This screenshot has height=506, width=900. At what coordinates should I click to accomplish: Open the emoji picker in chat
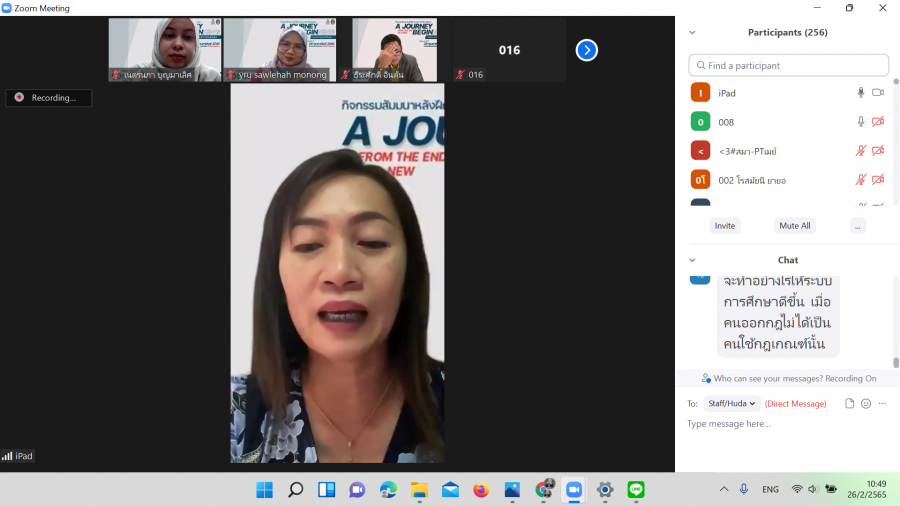tap(865, 404)
